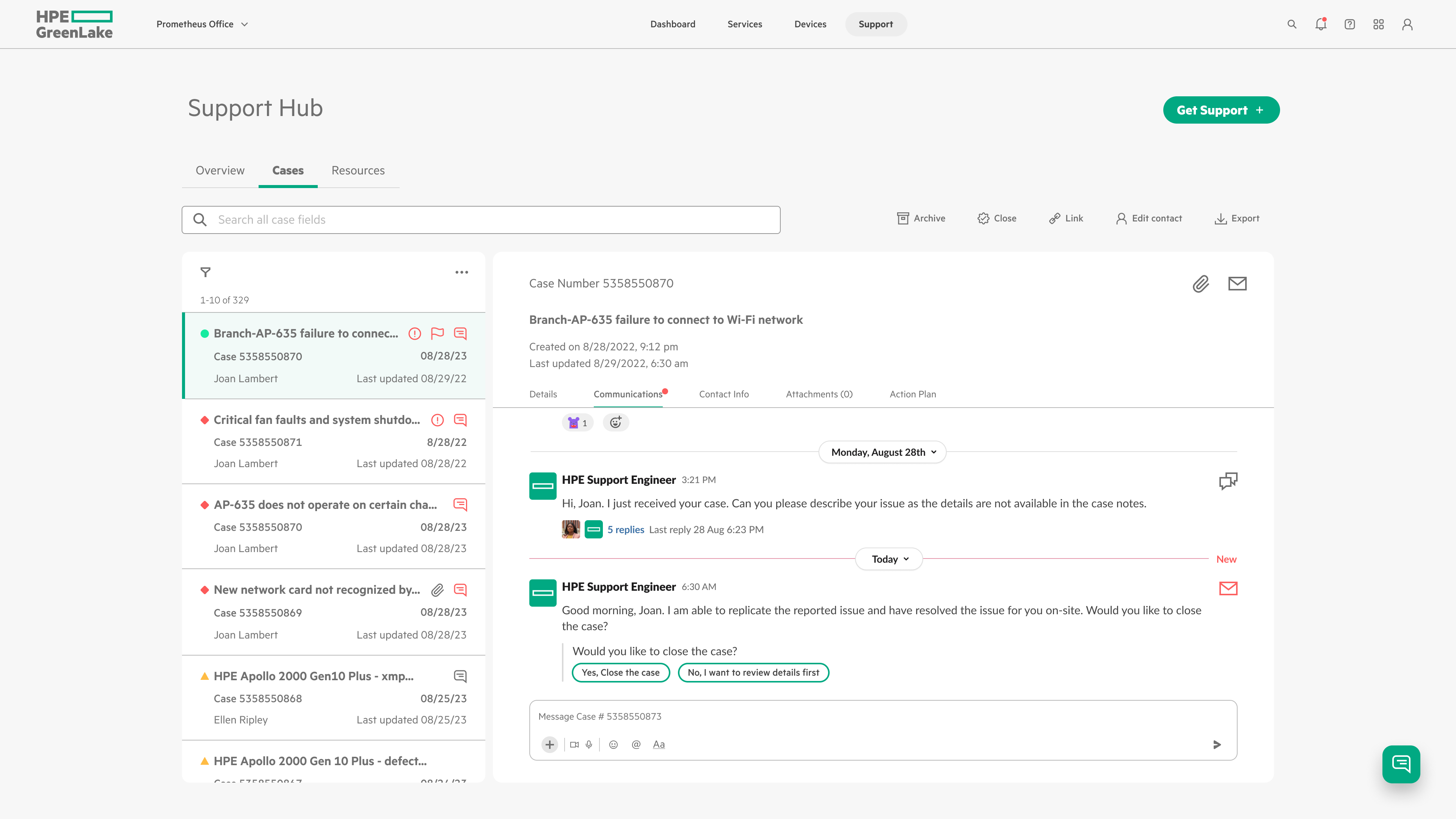This screenshot has height=819, width=1456.
Task: Open the Monday, August 28th date dropdown
Action: click(882, 452)
